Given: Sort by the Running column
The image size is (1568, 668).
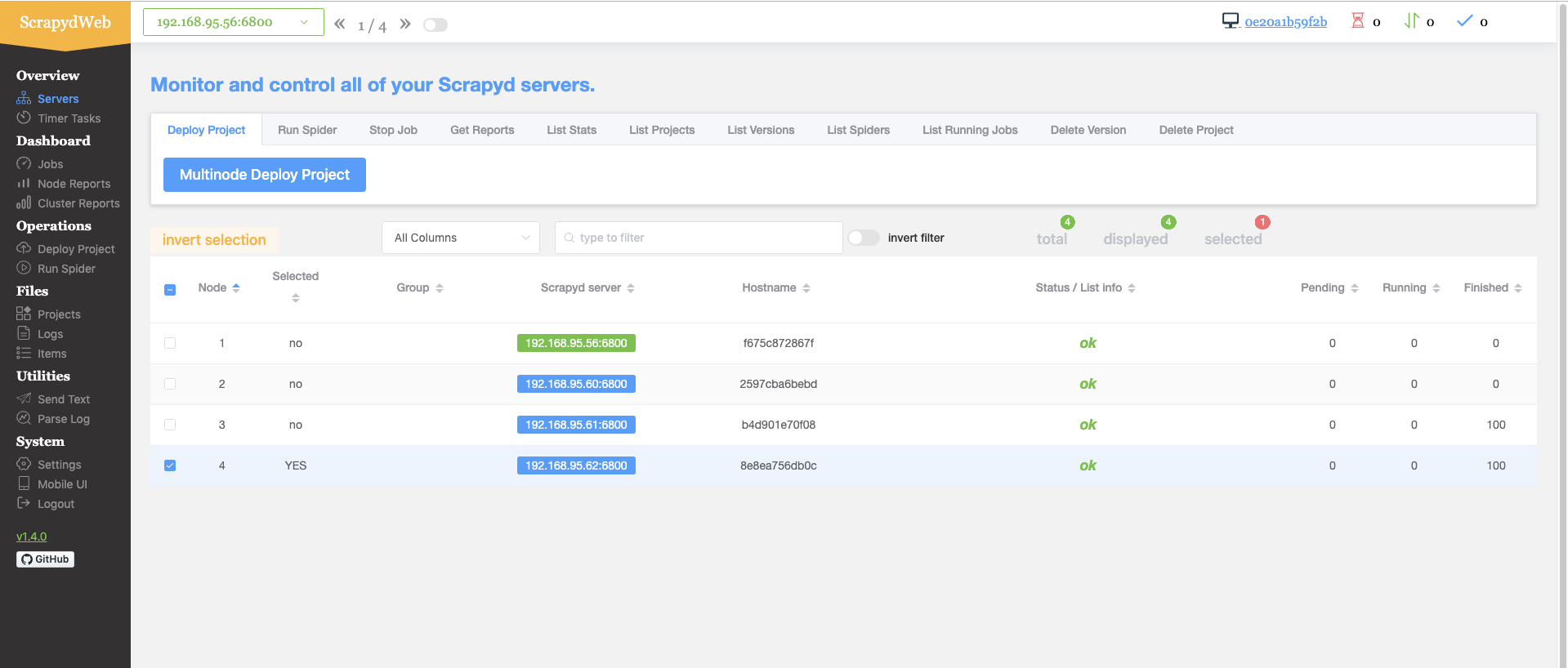Looking at the screenshot, I should [x=1436, y=288].
